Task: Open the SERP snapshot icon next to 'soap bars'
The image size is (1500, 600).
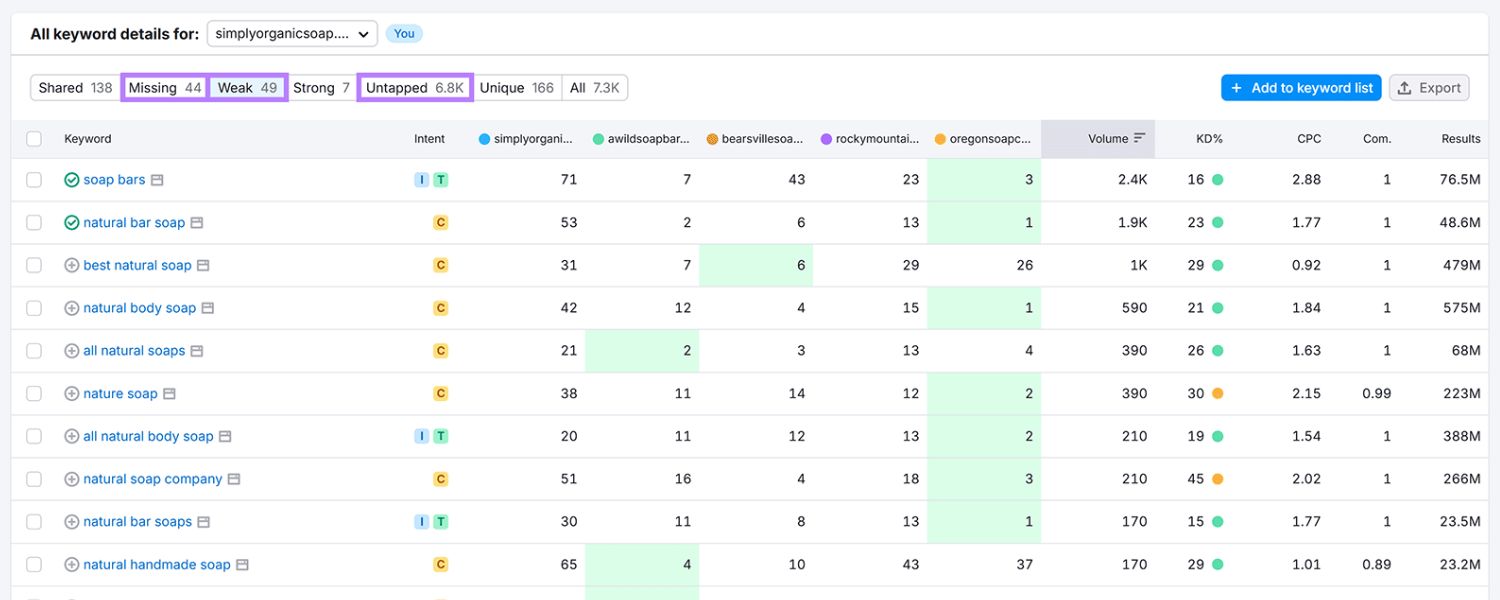Action: (x=156, y=179)
